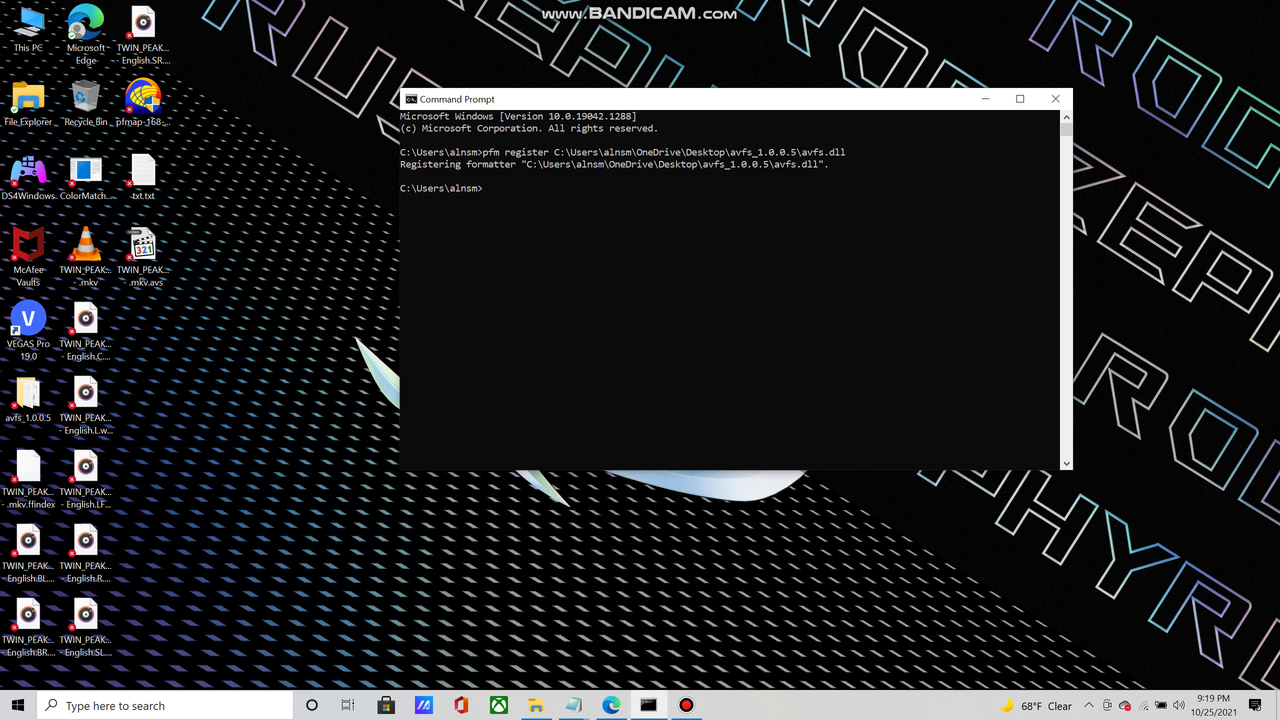Launch VEGAS Pro 19.0 shortcut
Viewport: 1280px width, 720px height.
[28, 332]
